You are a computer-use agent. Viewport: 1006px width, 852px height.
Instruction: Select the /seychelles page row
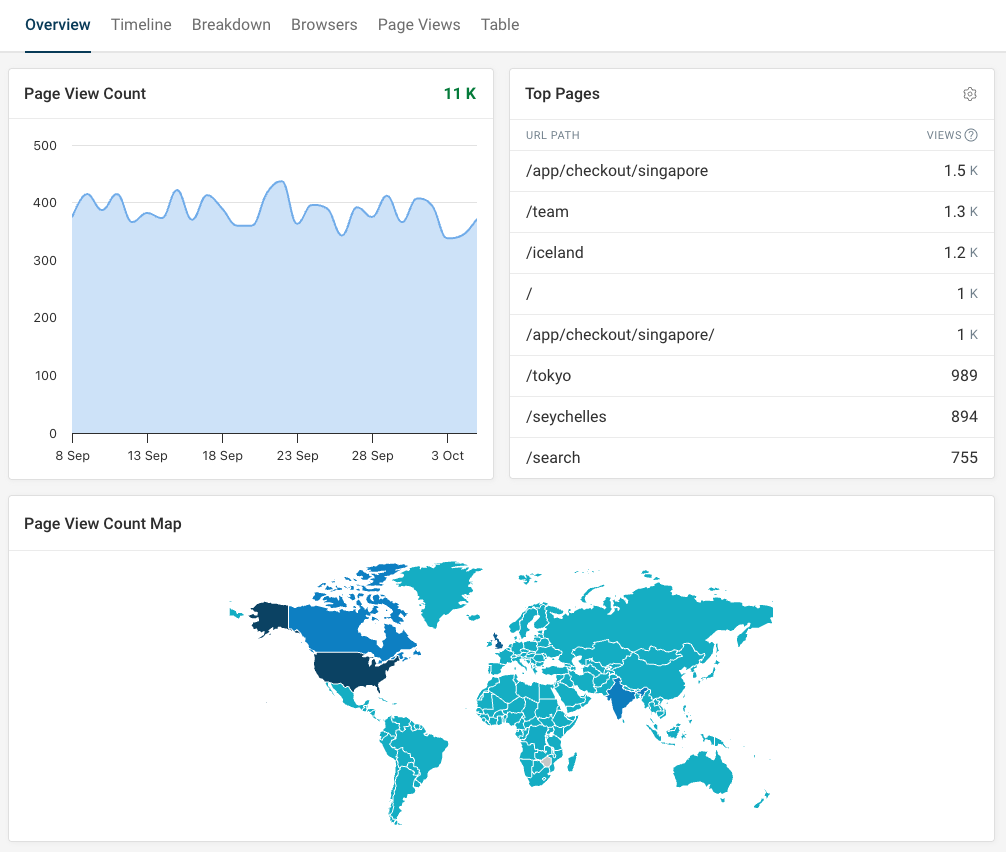tap(751, 417)
